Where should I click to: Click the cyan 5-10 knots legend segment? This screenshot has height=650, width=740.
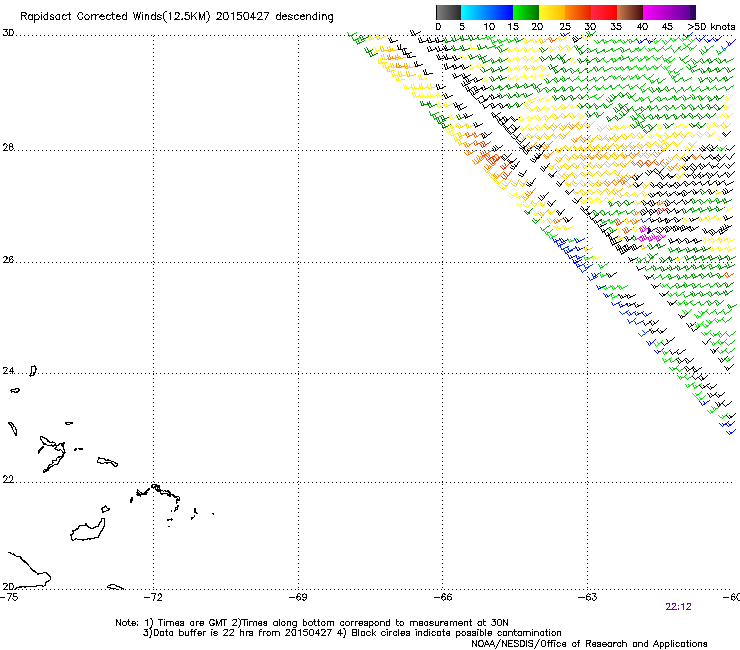474,12
